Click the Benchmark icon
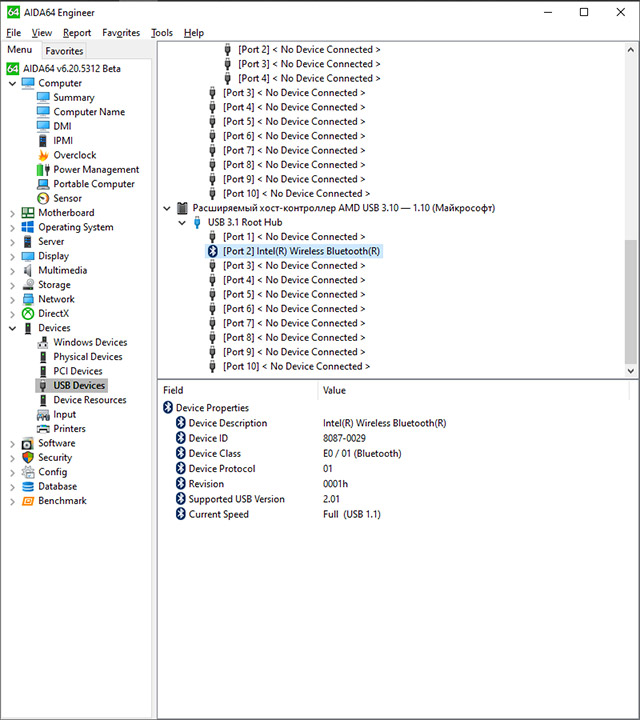Image resolution: width=640 pixels, height=720 pixels. point(28,501)
